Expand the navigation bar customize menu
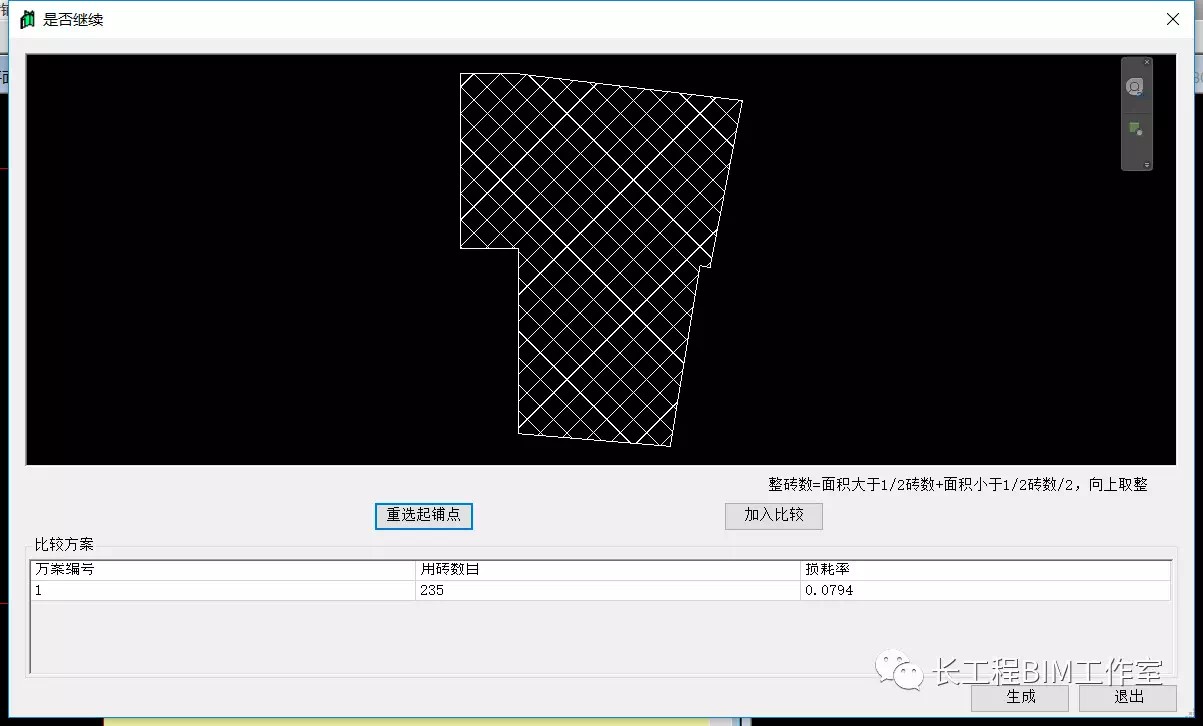 pyautogui.click(x=1147, y=165)
